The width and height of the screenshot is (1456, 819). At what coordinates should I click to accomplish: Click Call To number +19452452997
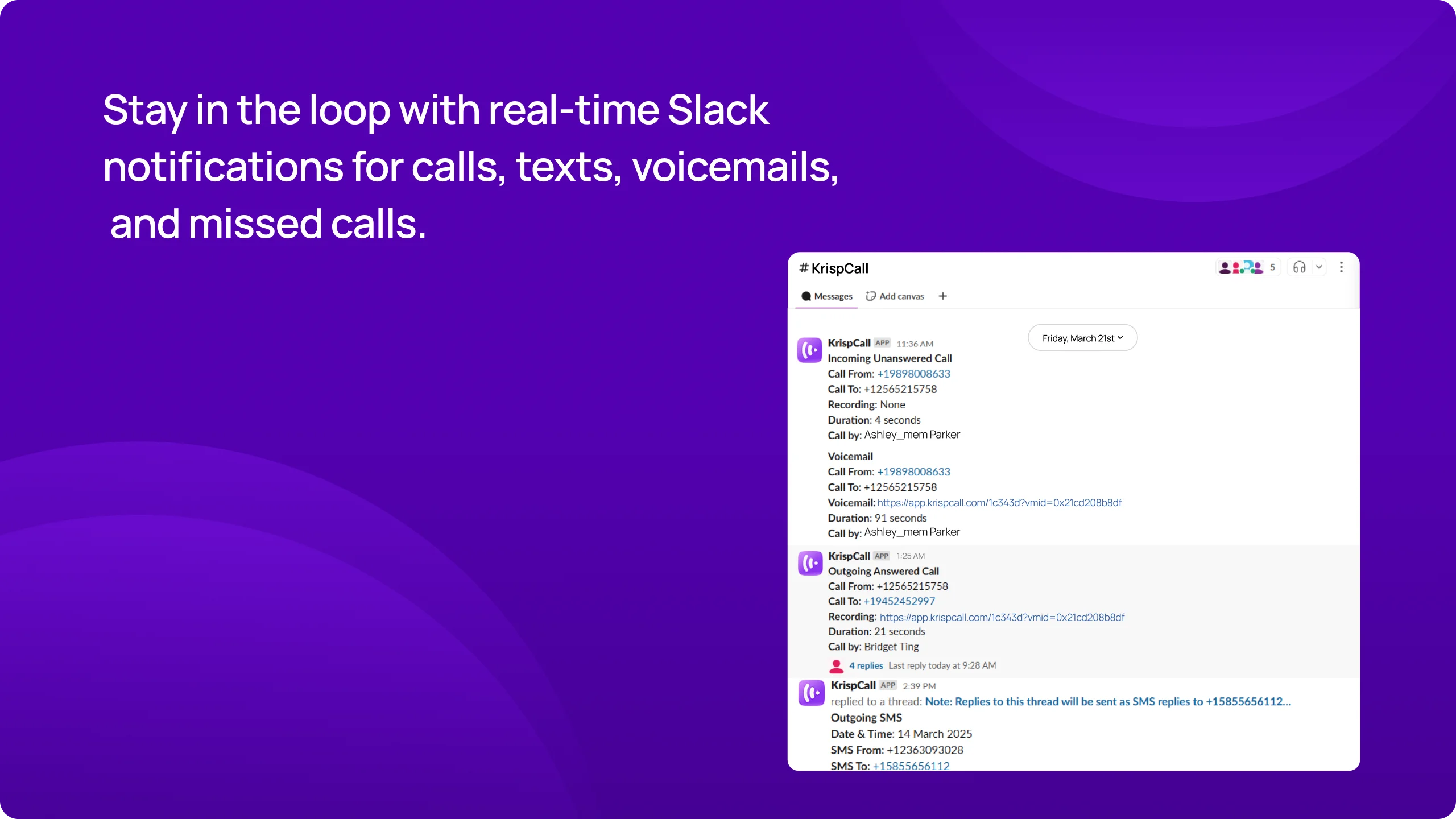(x=899, y=601)
